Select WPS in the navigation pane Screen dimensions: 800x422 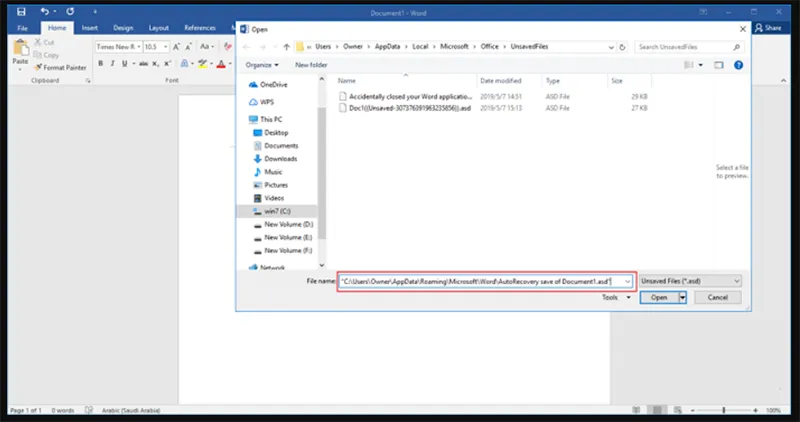point(261,102)
